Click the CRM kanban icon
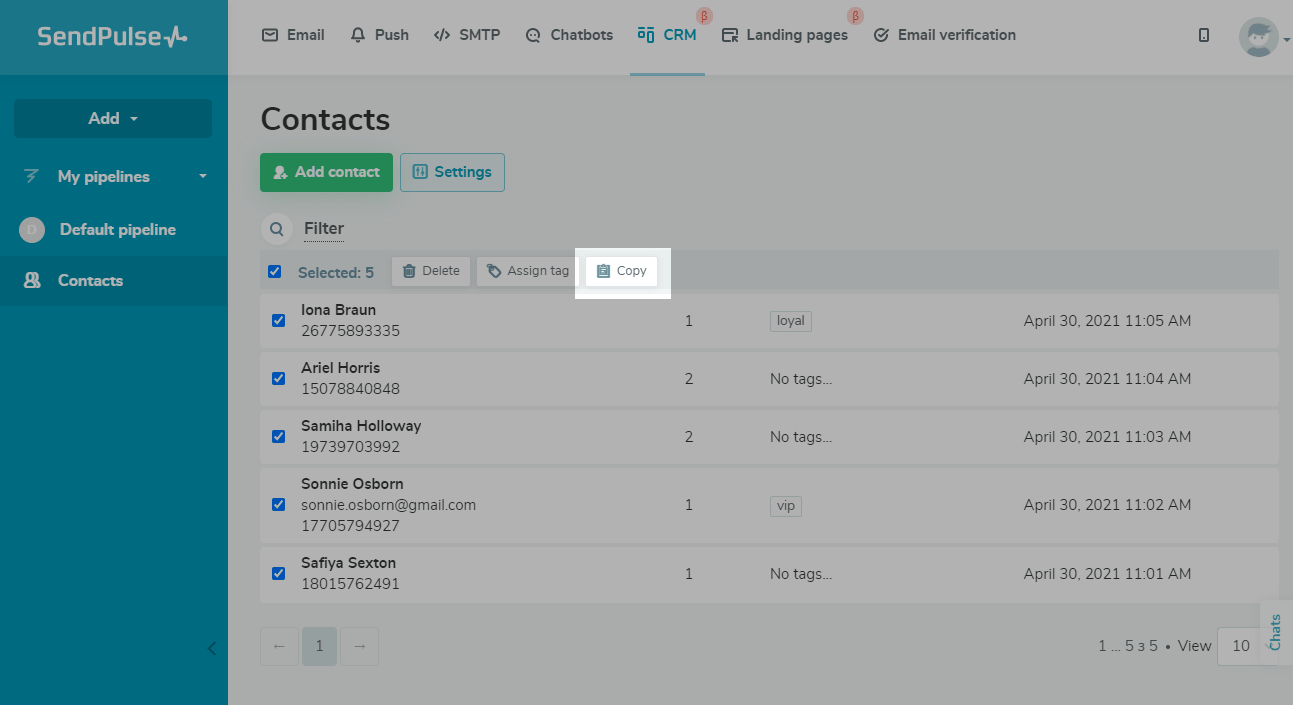The image size is (1293, 705). click(646, 35)
